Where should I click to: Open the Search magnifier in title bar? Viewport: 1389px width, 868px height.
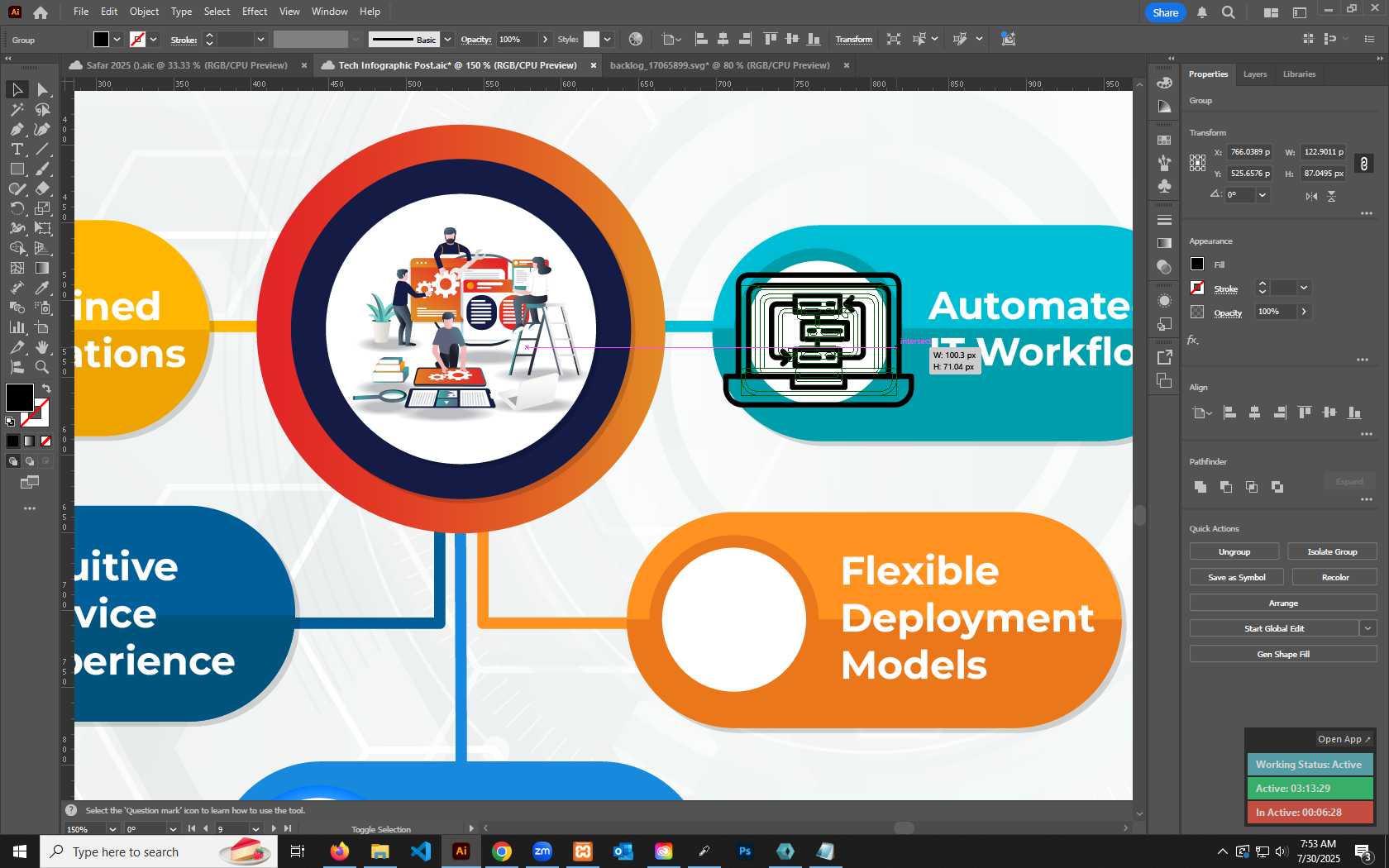1229,12
